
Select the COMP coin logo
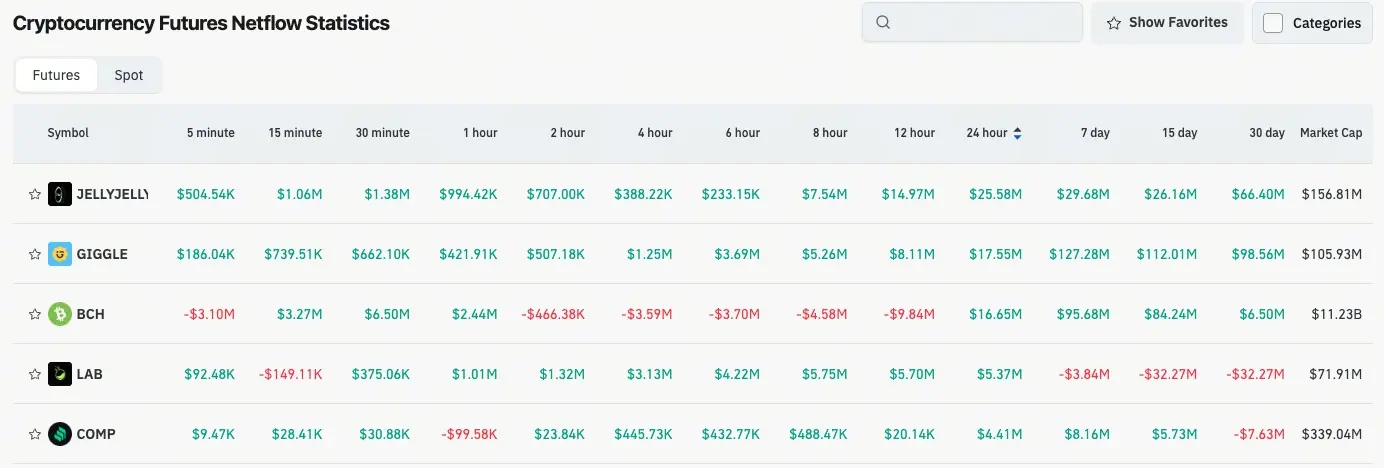pos(60,434)
